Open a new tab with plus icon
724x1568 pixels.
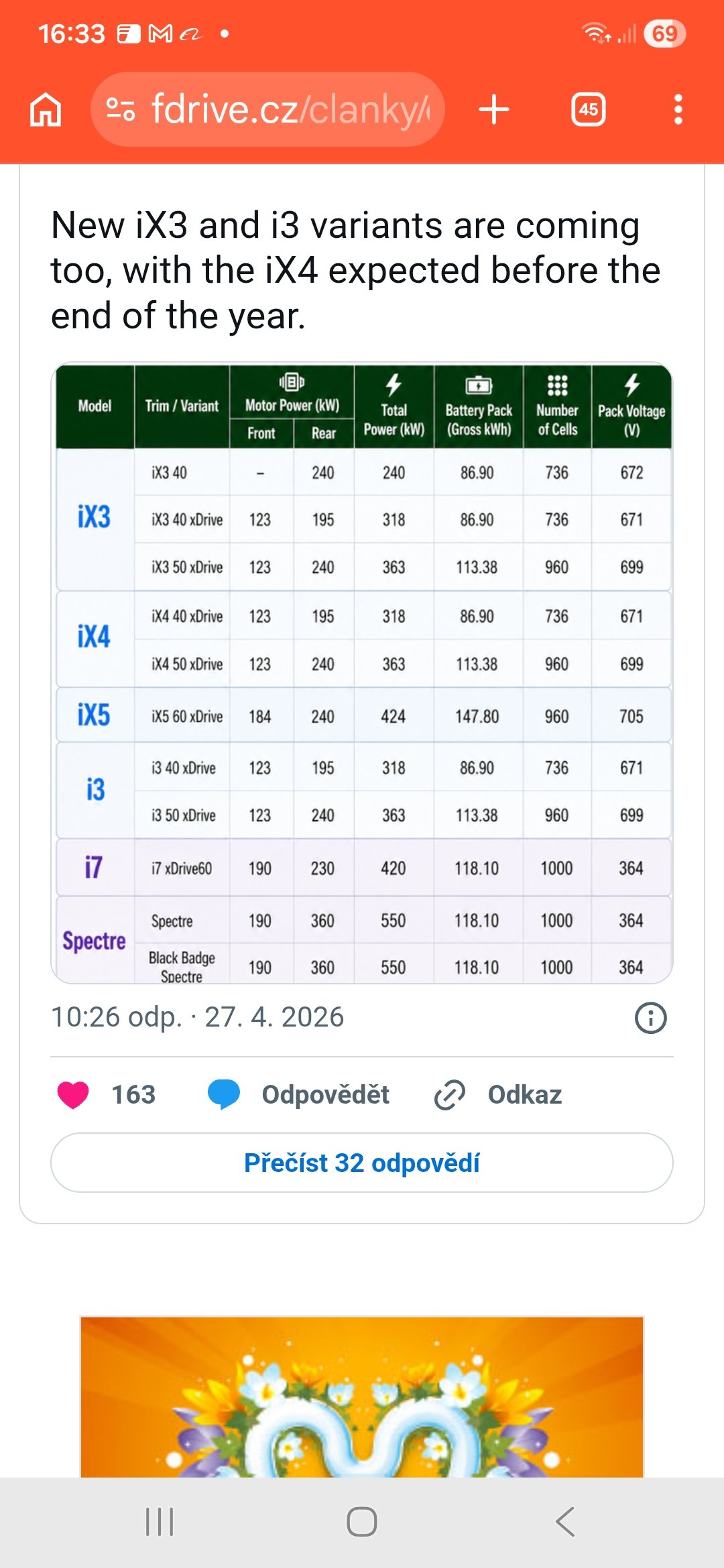pyautogui.click(x=494, y=109)
